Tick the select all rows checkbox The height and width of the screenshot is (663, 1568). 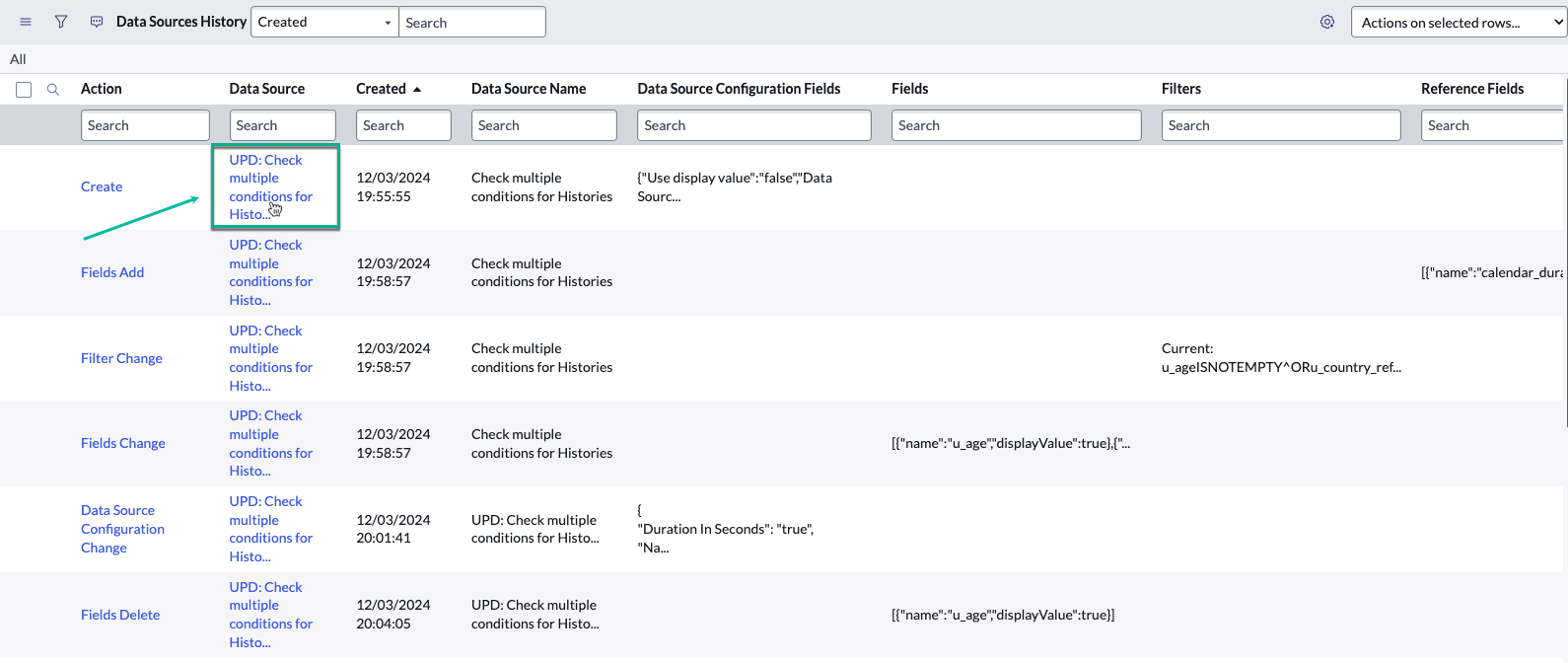click(x=24, y=90)
